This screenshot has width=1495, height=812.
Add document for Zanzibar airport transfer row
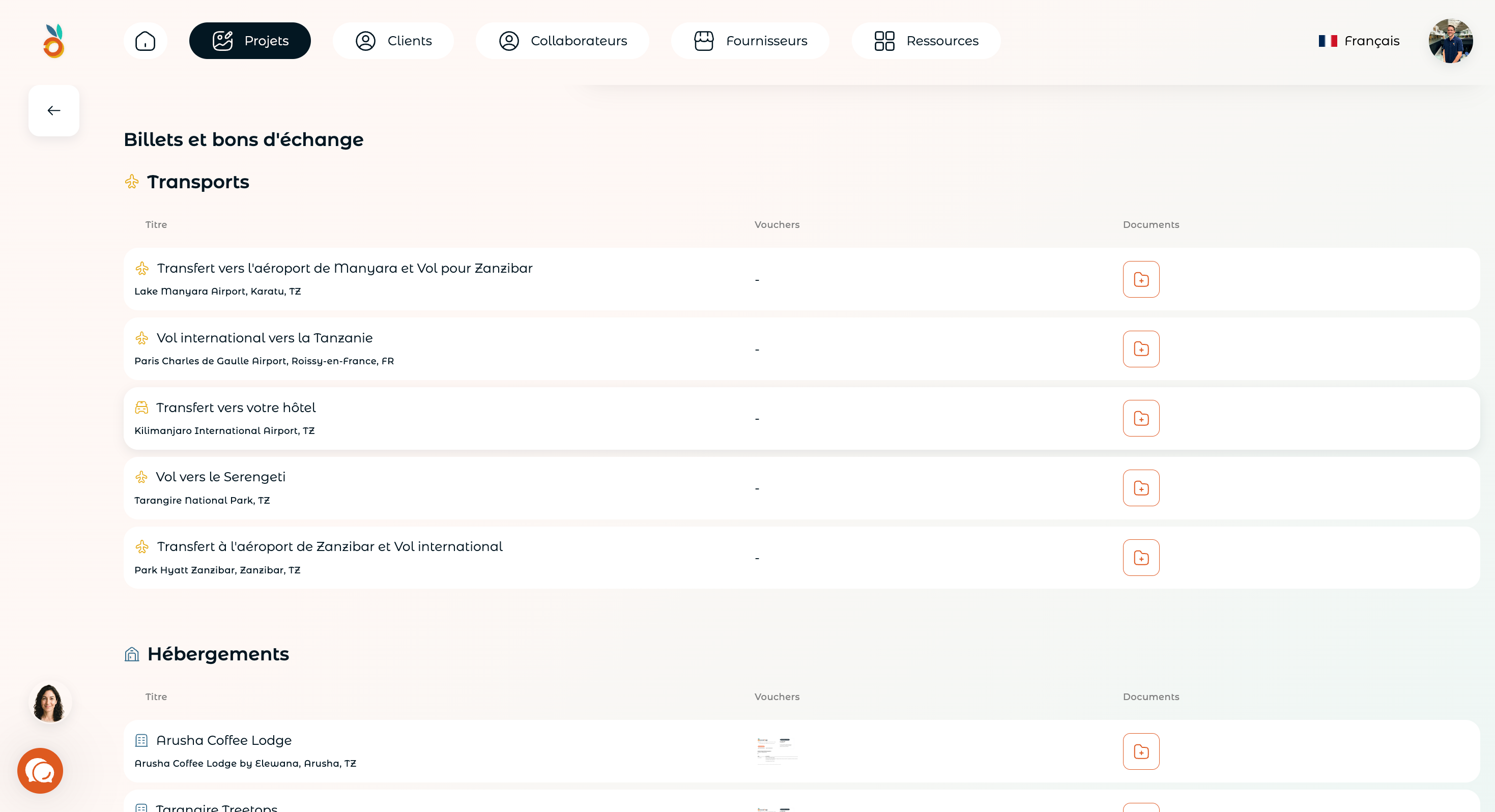[x=1141, y=557]
